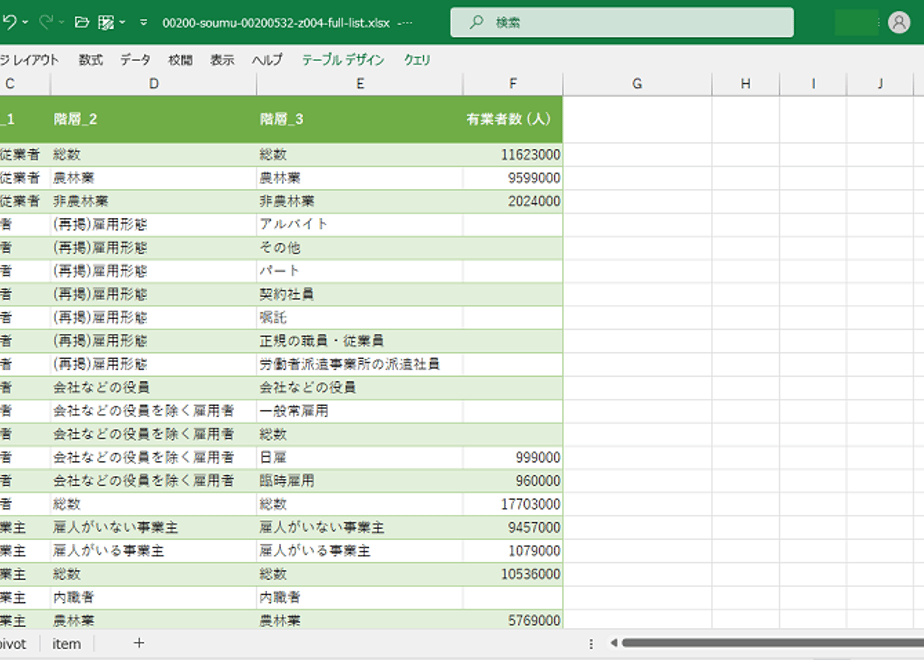Select column E header

click(x=360, y=84)
